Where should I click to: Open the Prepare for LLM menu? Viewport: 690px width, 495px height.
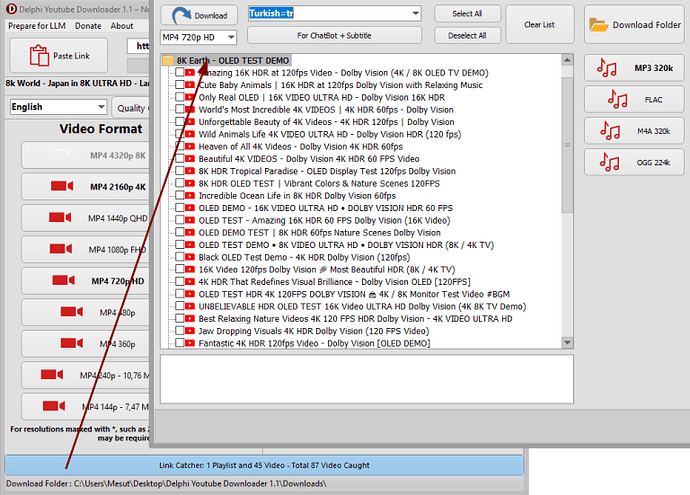[x=37, y=26]
